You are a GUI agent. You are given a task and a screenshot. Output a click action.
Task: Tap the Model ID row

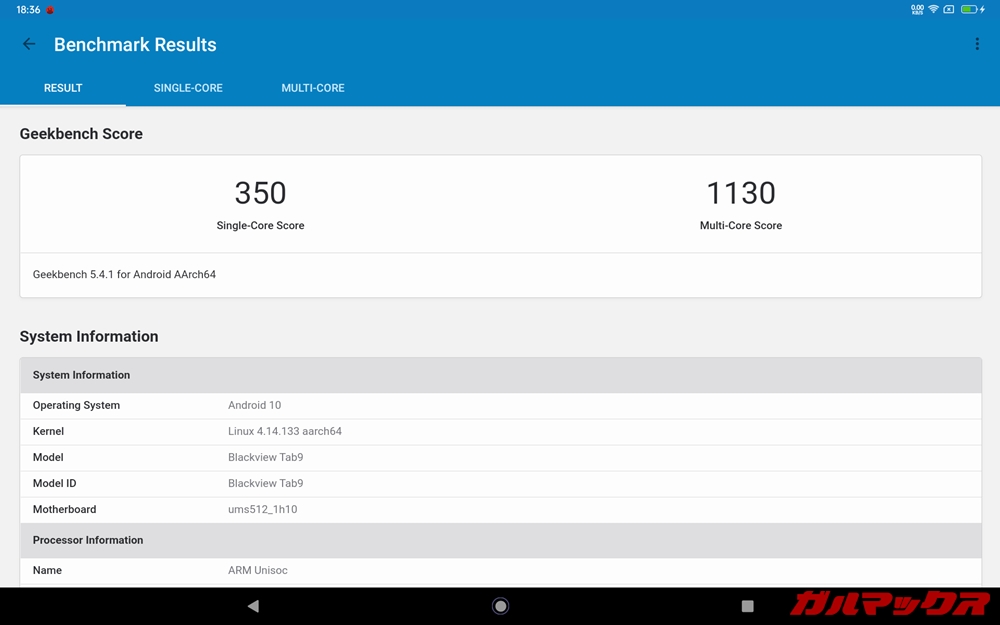[x=500, y=483]
